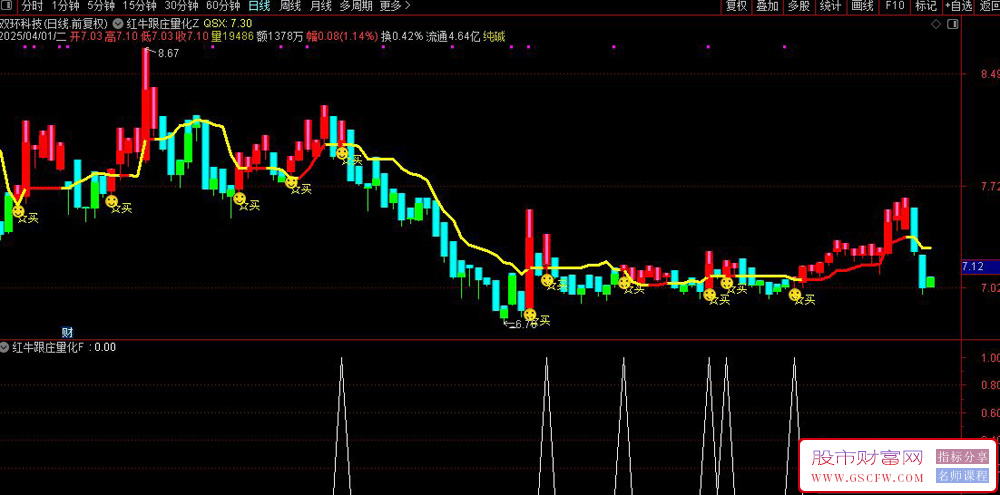Add stock via +自选 button
Screen dimensions: 1000x495
tap(957, 6)
